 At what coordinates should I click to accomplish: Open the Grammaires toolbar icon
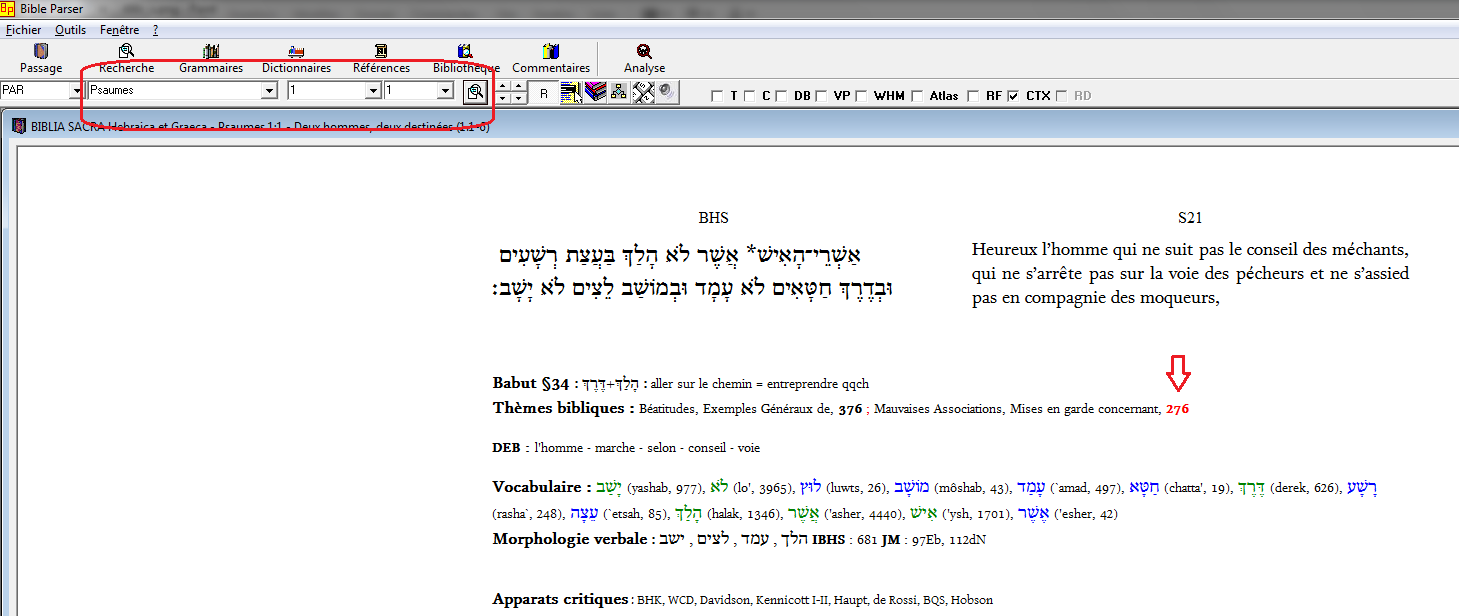tap(211, 59)
